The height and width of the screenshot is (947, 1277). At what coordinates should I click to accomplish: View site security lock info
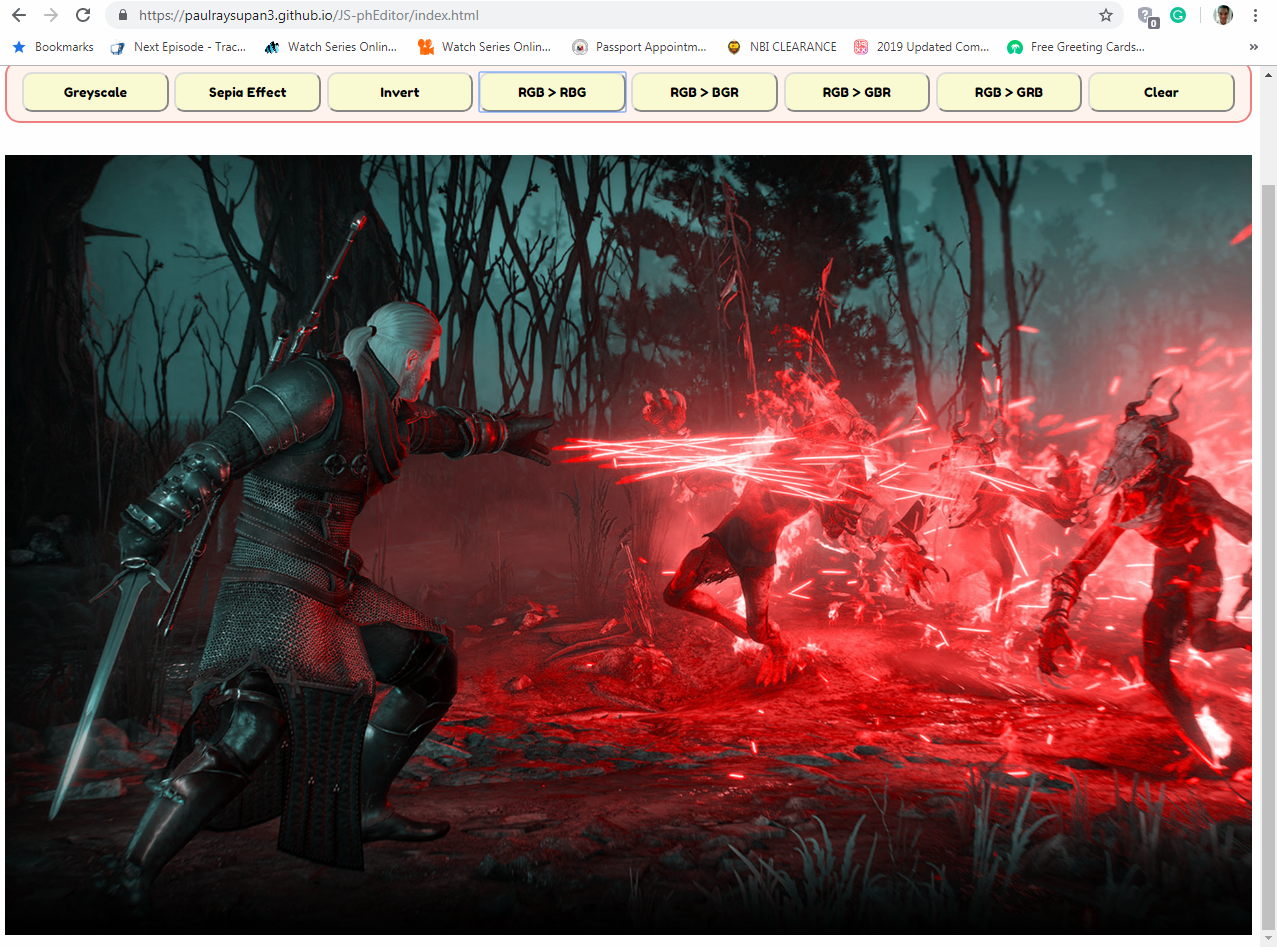click(123, 15)
